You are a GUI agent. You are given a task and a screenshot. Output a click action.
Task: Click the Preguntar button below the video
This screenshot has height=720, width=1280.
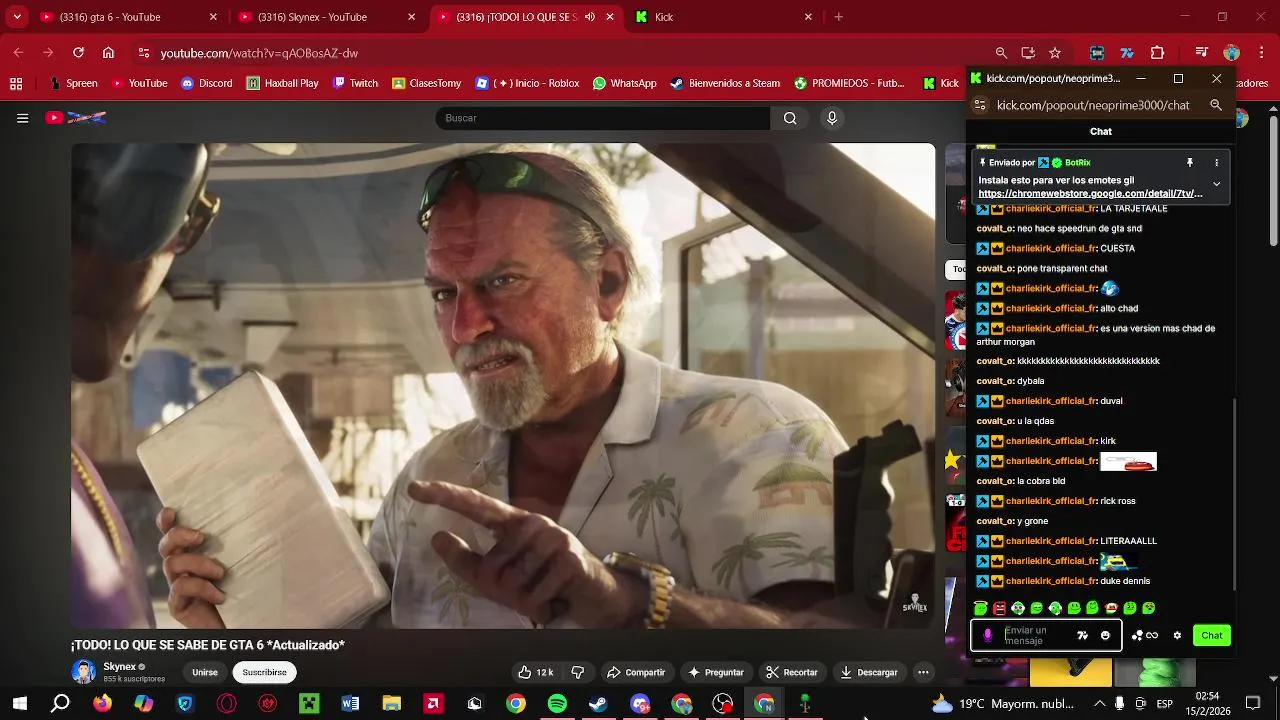coord(716,672)
